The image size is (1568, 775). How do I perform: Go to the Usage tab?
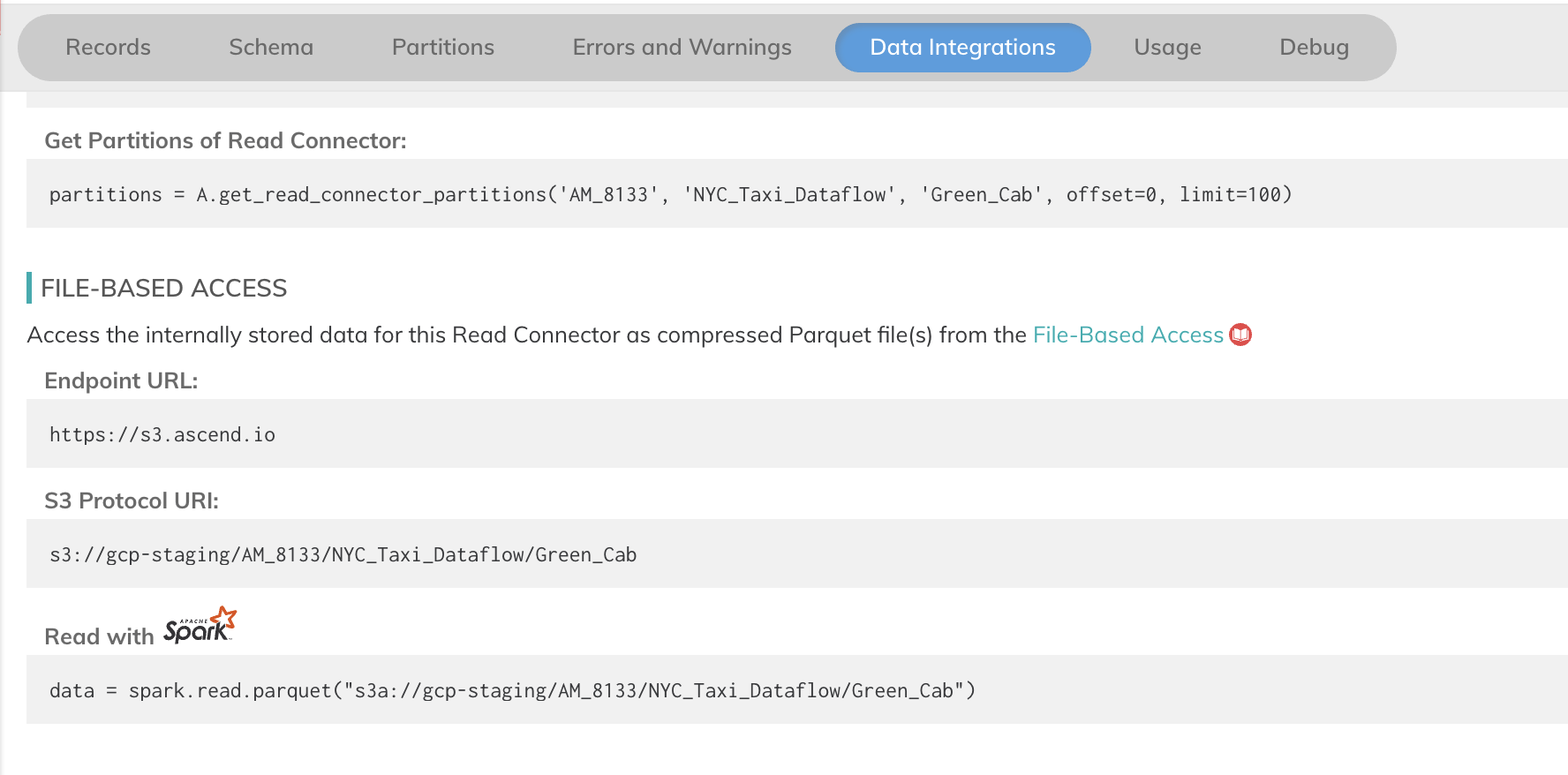pos(1167,48)
